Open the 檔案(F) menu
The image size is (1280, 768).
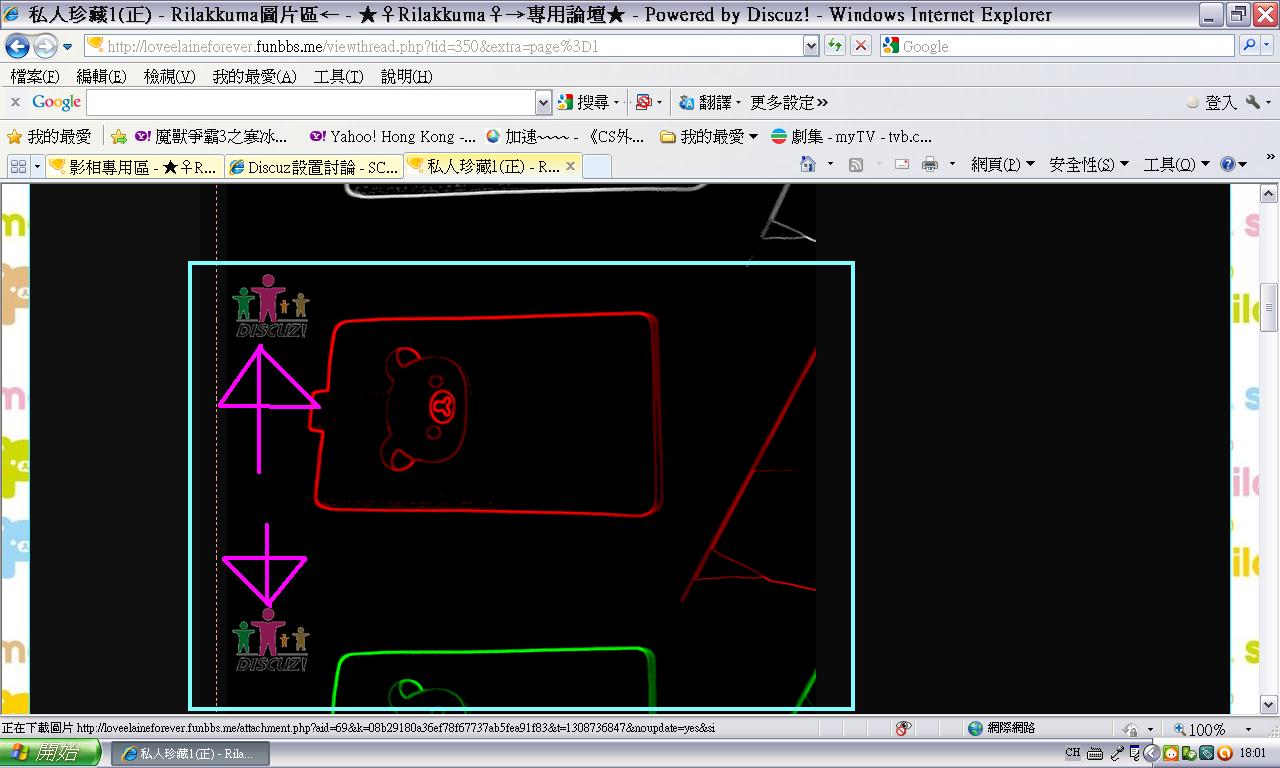pos(35,77)
